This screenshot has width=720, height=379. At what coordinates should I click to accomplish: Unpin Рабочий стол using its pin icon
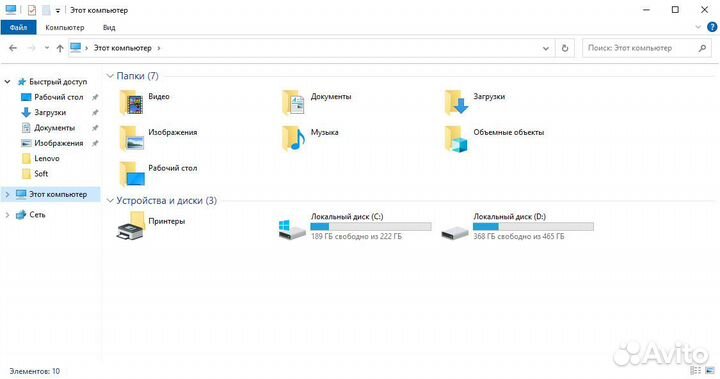[x=95, y=97]
